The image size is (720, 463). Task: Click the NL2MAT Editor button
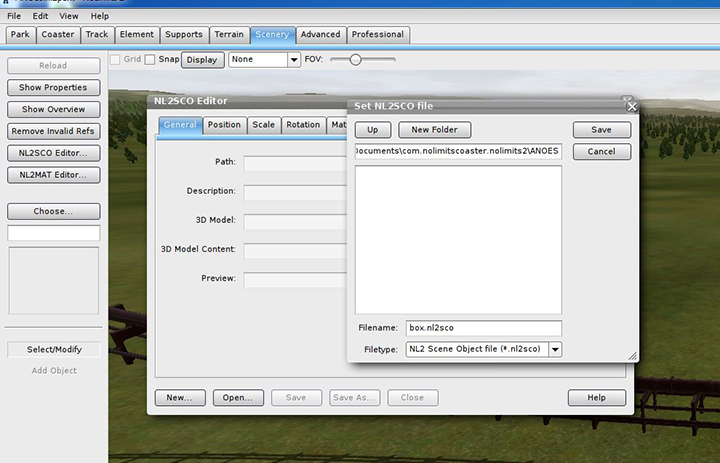tap(53, 175)
